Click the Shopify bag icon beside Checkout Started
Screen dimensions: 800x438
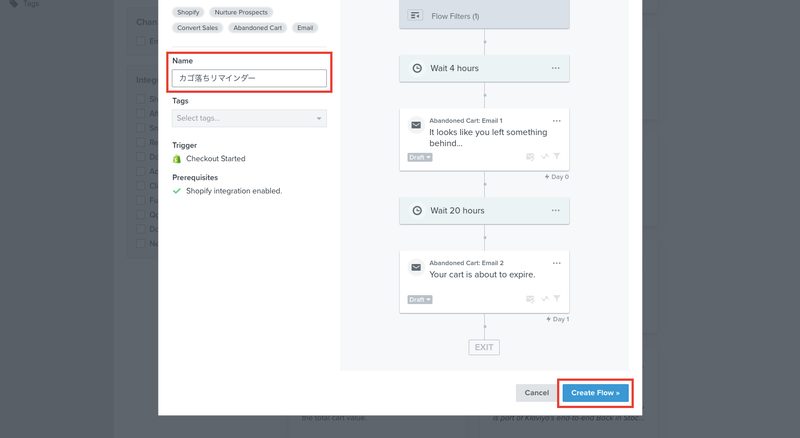[177, 159]
